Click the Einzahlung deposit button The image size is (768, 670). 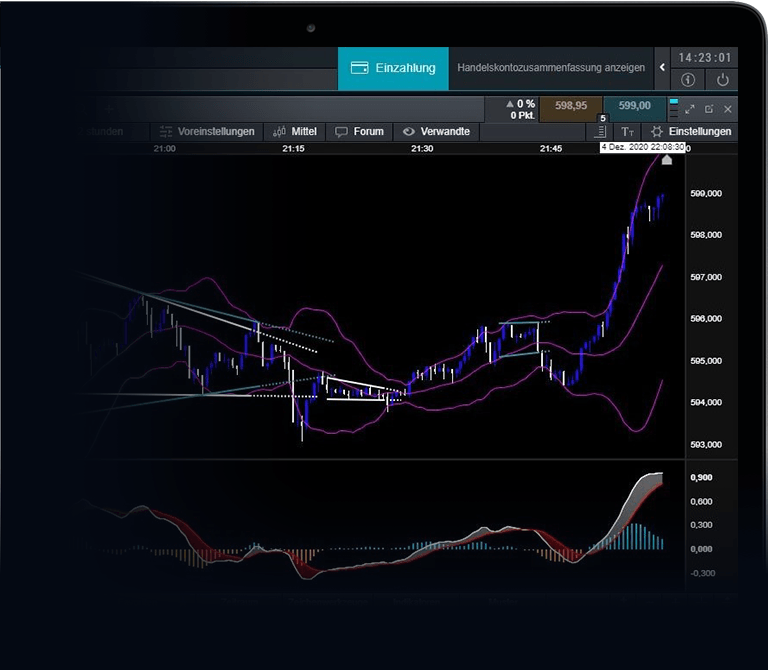pyautogui.click(x=393, y=68)
